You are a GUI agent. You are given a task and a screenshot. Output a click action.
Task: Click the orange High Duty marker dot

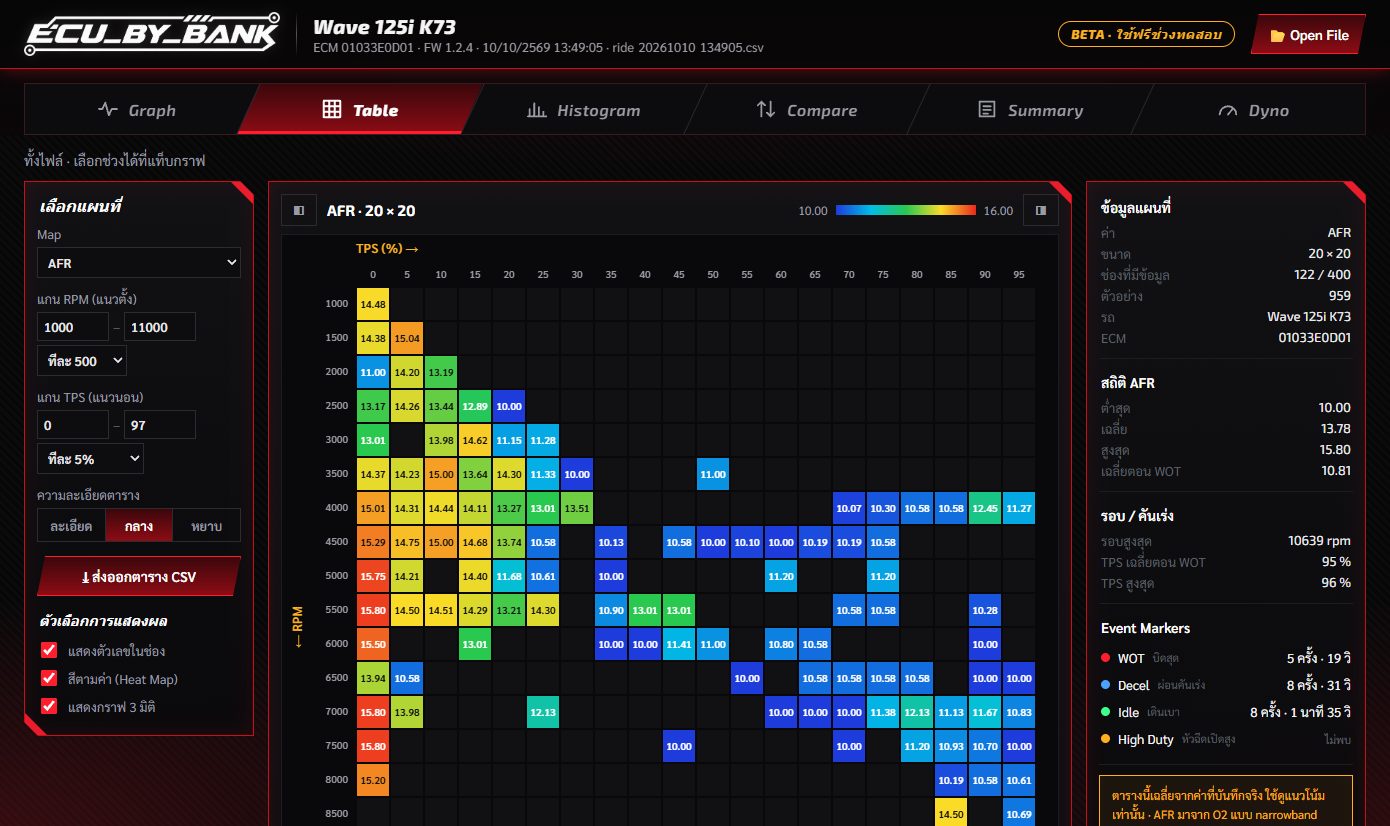coord(1106,739)
